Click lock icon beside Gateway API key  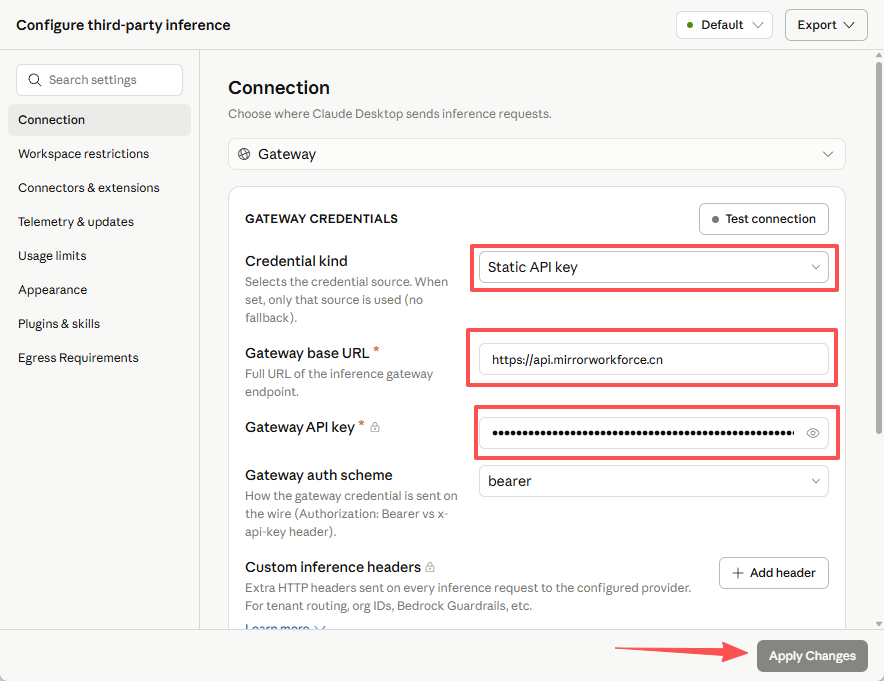(375, 427)
